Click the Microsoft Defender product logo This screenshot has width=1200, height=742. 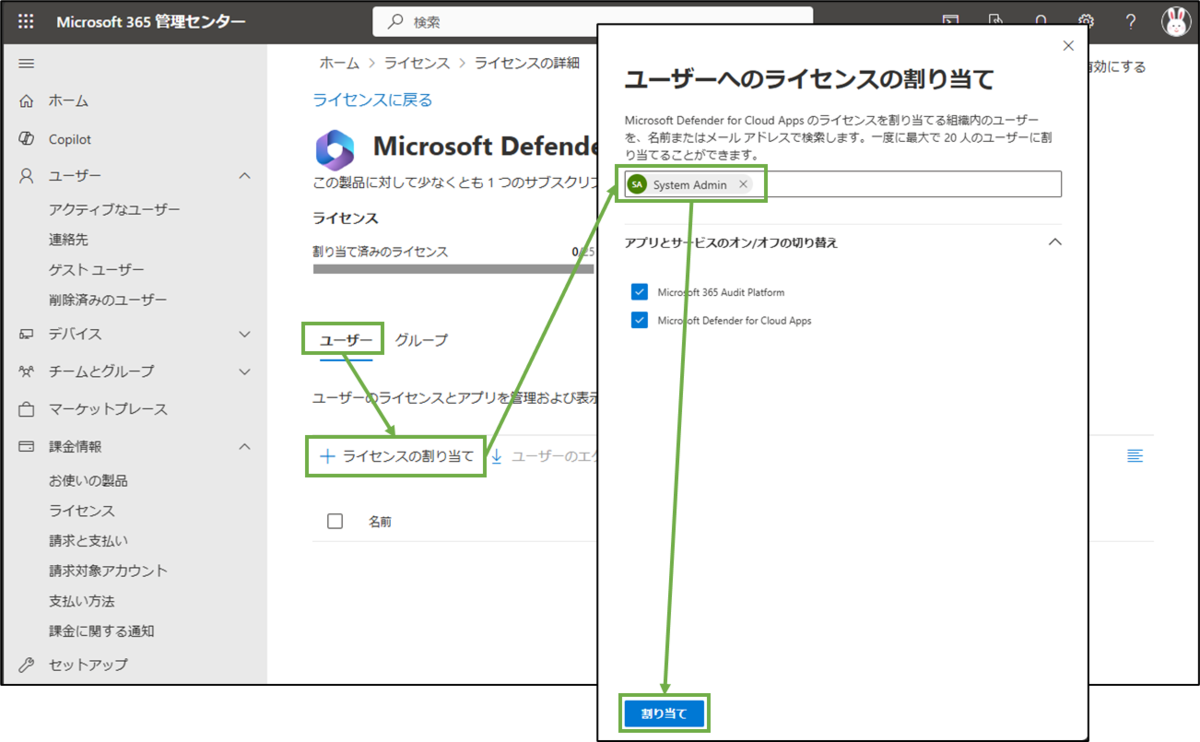tap(335, 149)
